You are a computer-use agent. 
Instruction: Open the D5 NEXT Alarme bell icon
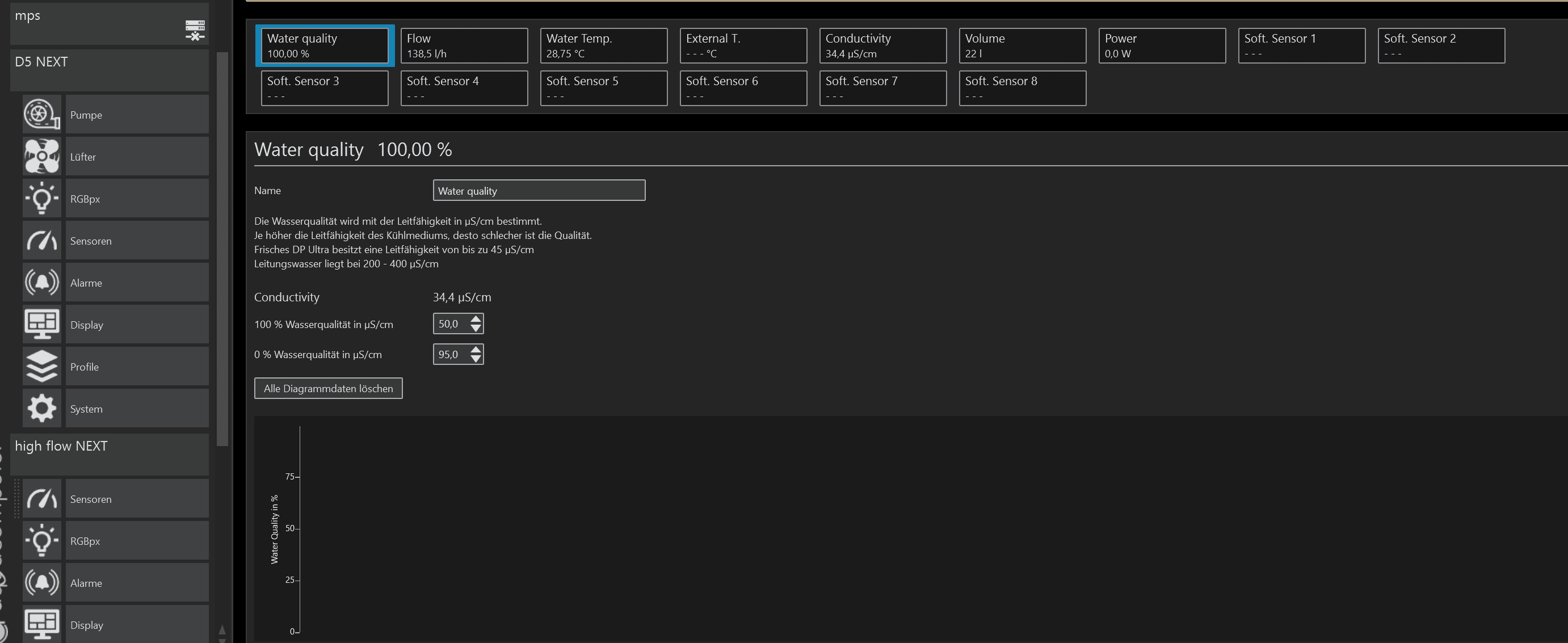[x=42, y=283]
